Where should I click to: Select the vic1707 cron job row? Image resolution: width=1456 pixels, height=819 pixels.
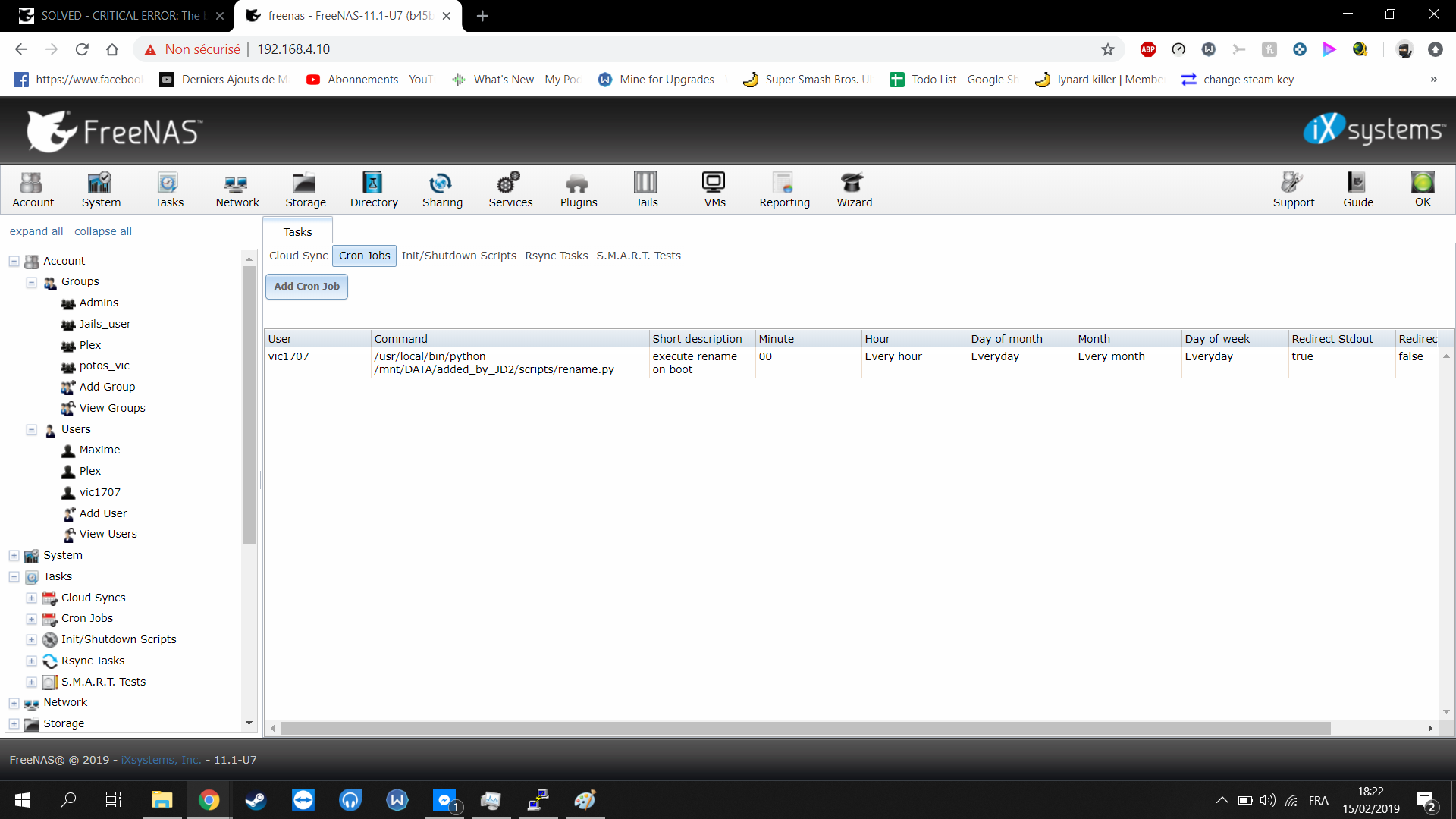click(851, 362)
